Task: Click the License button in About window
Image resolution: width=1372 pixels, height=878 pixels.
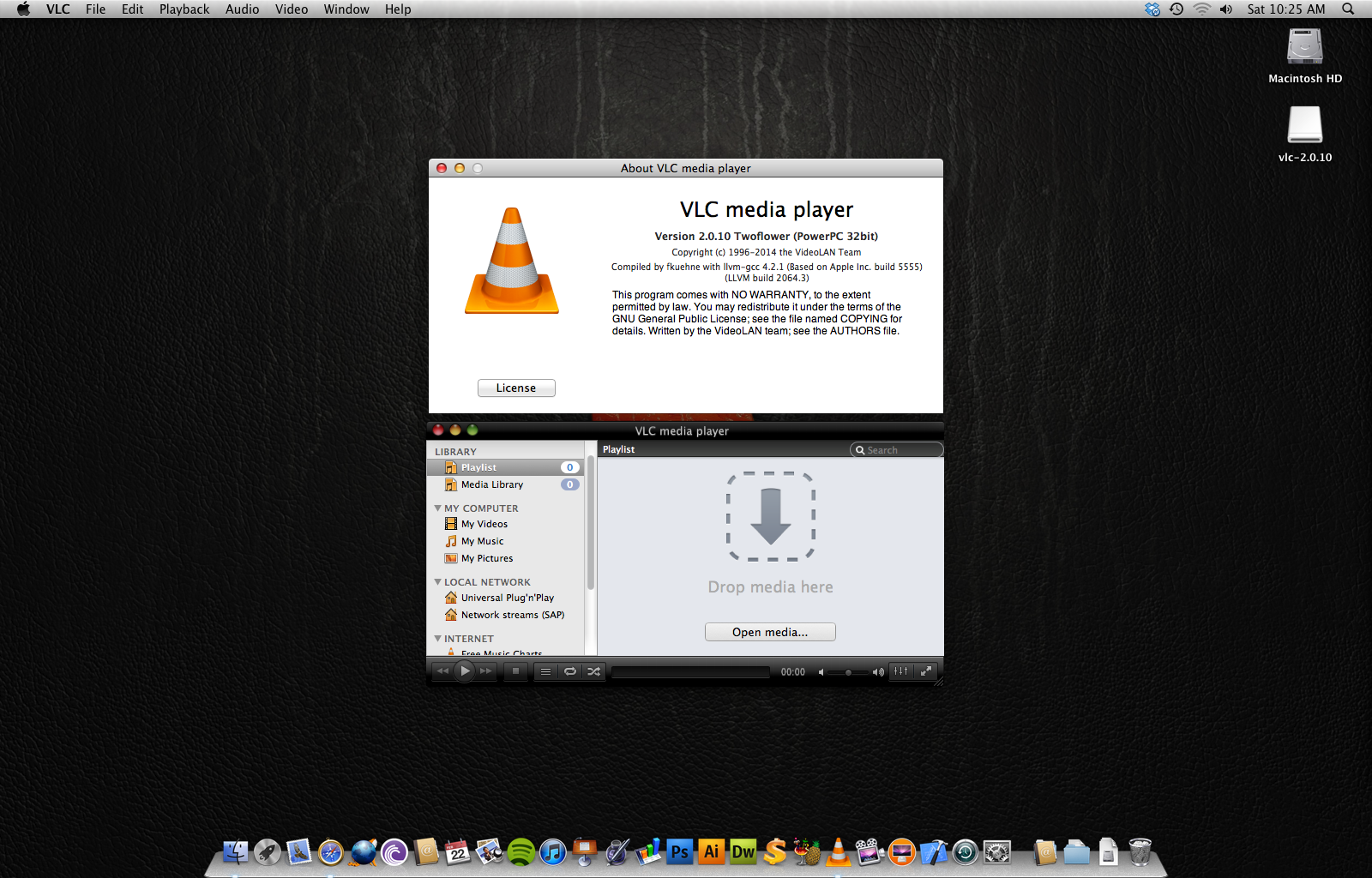Action: coord(516,388)
